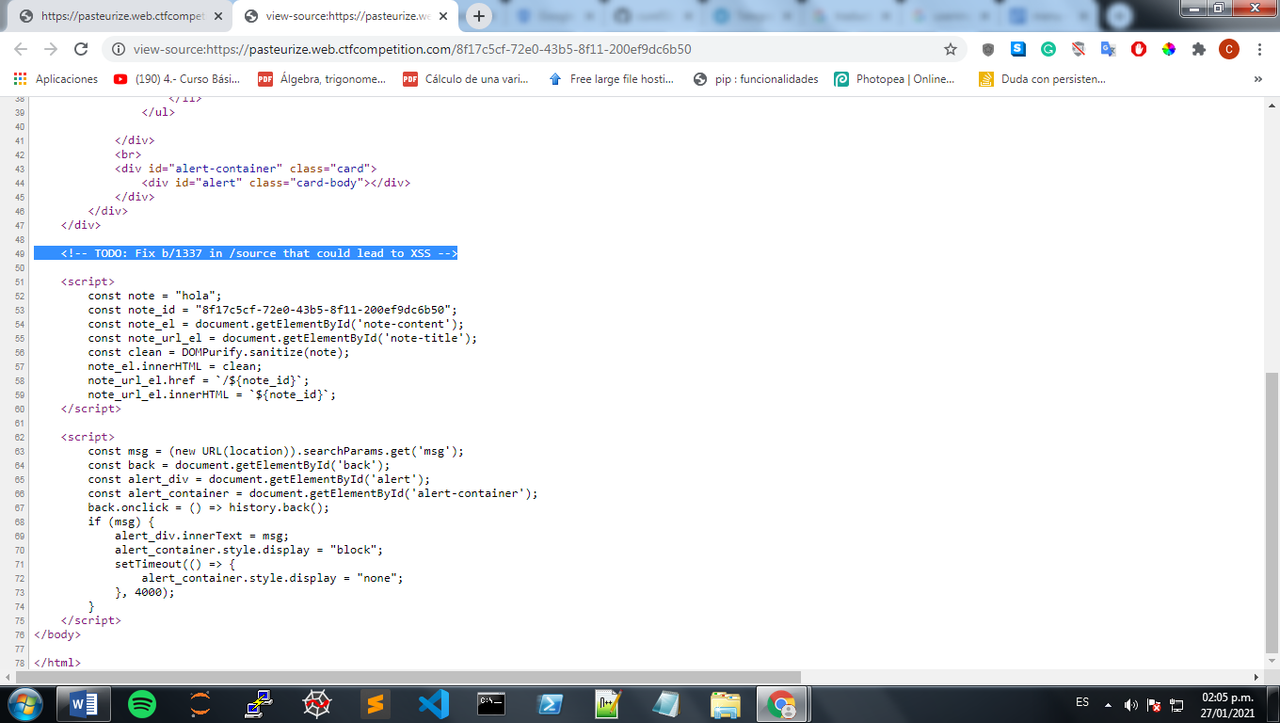This screenshot has width=1280, height=723.
Task: Open the Chrome profile avatar C
Action: pyautogui.click(x=1229, y=49)
